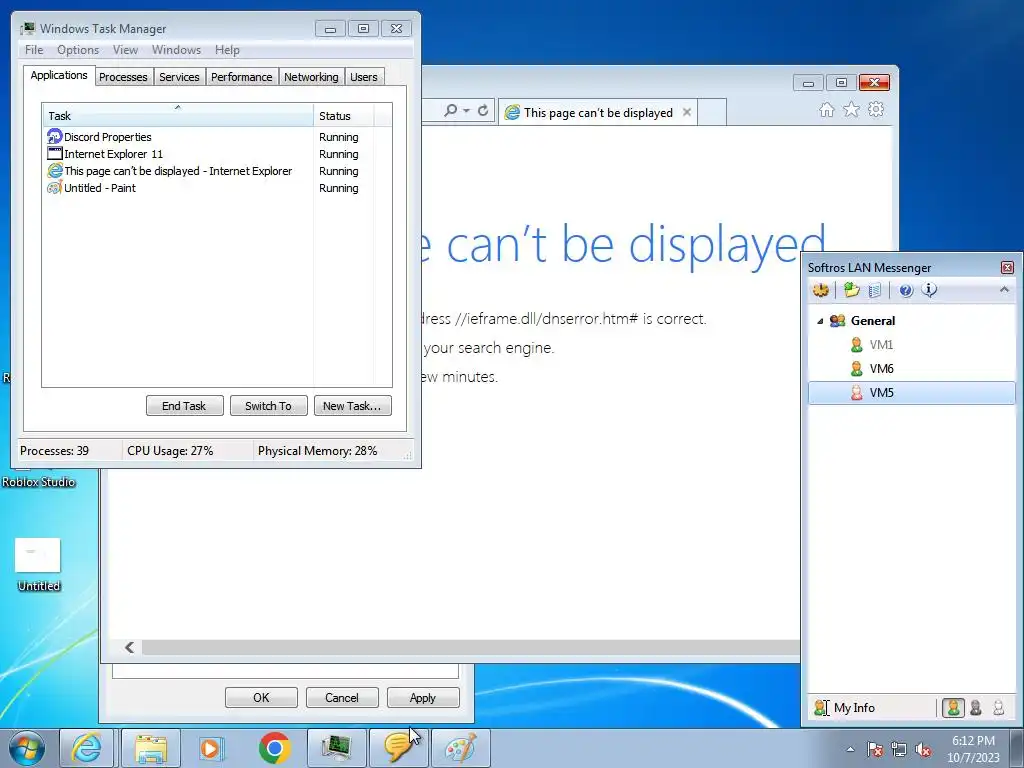Click the info speech bubble icon in Softros
1024x768 pixels.
[929, 290]
